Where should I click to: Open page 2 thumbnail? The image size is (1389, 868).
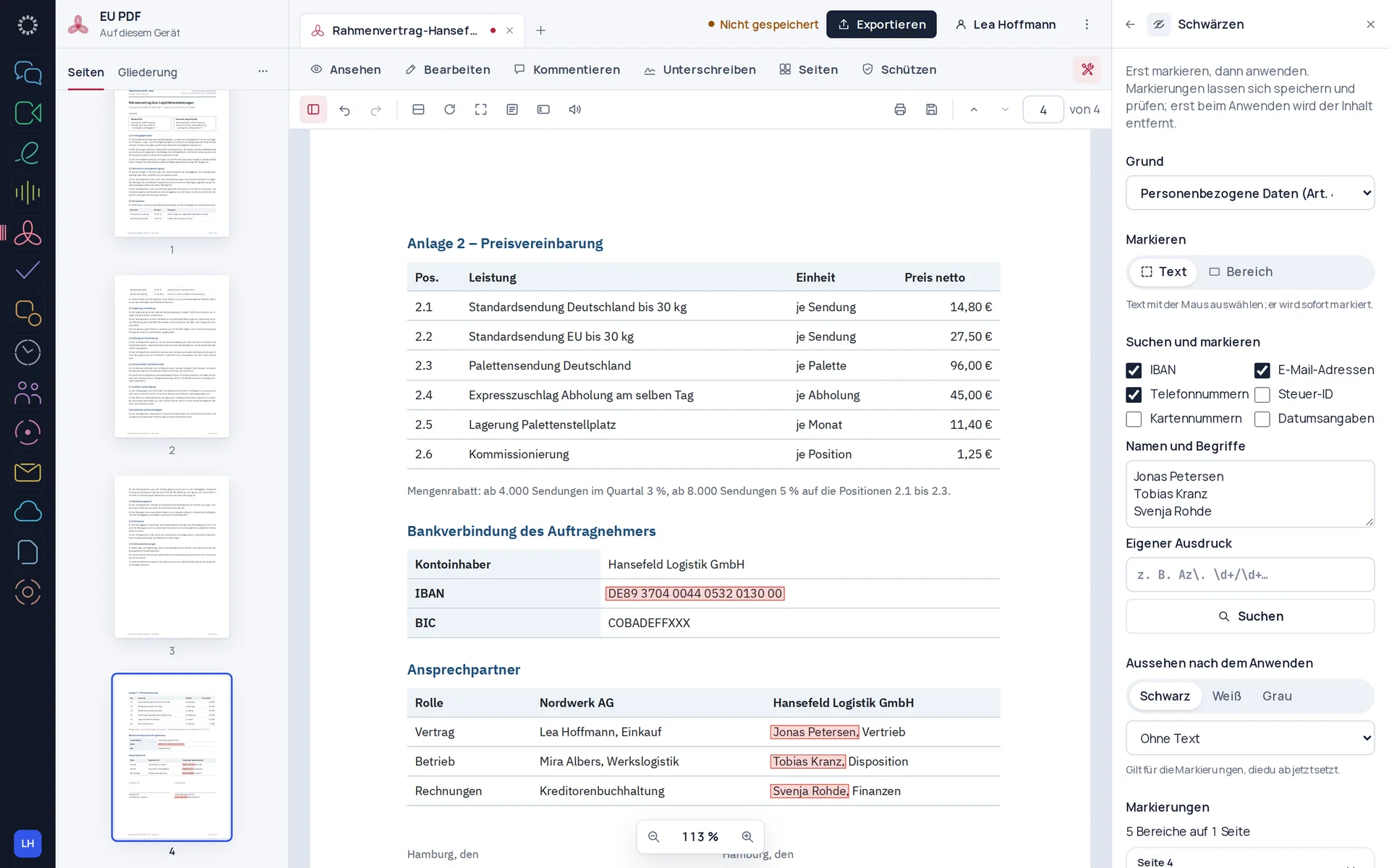click(171, 357)
